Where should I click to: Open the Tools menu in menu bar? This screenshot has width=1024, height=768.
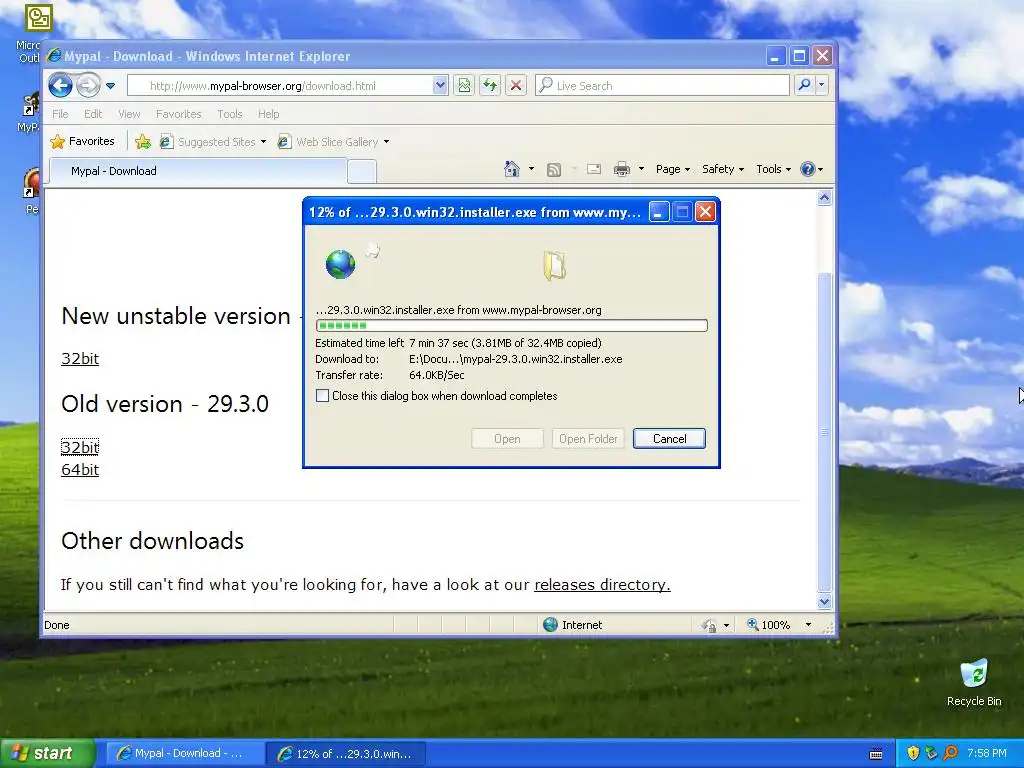click(230, 114)
